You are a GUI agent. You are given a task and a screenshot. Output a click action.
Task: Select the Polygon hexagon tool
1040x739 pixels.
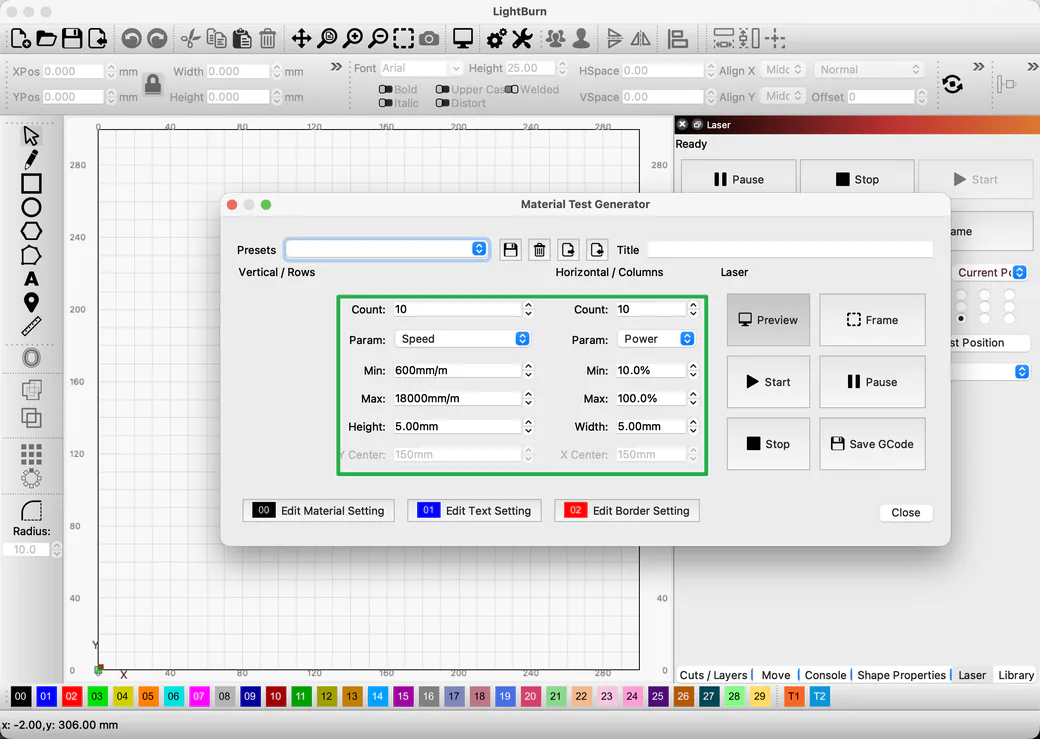click(x=31, y=231)
